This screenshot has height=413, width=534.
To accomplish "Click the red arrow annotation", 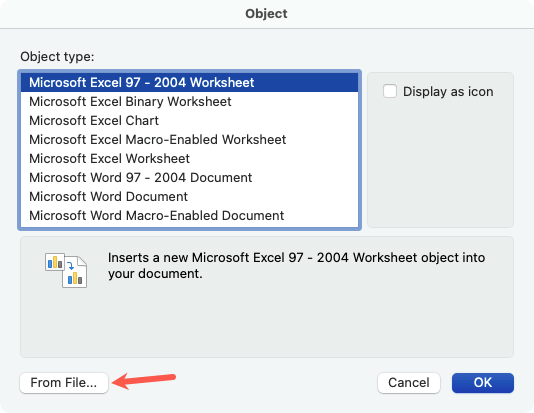I will pos(144,381).
